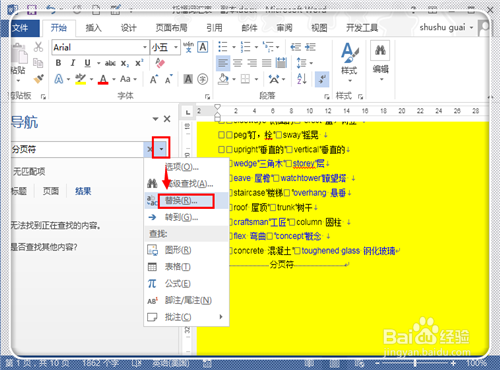
Task: Apply numbered list
Action: tap(246, 47)
